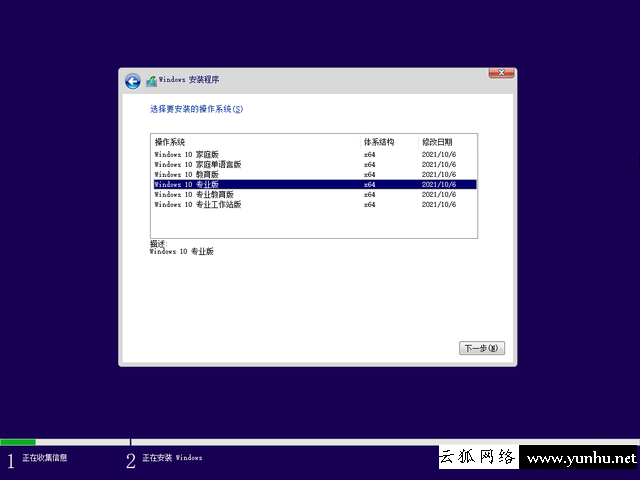Select Windows 10 家庭版 row
Viewport: 640px width, 480px height.
(313, 154)
